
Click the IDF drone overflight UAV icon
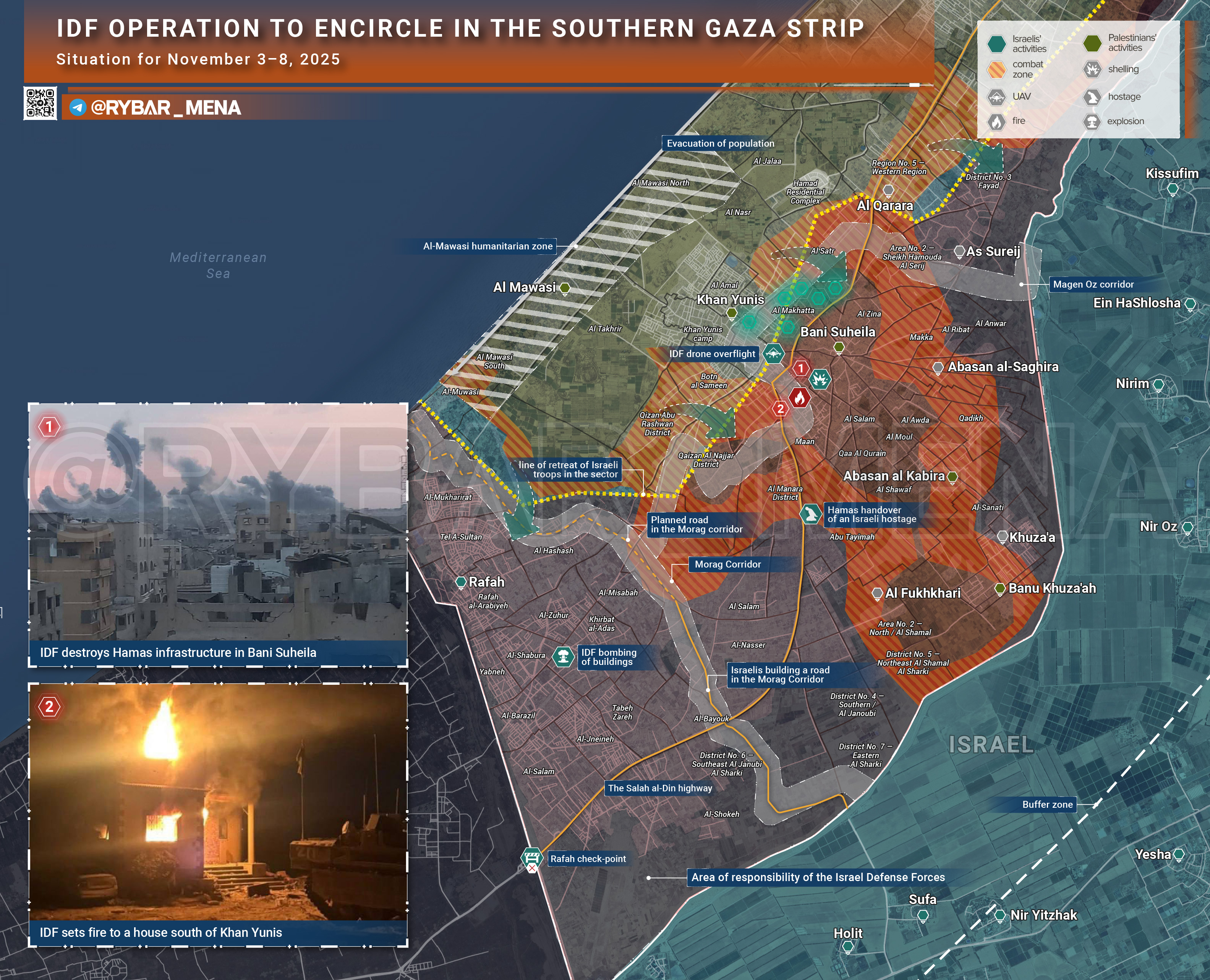[x=773, y=354]
